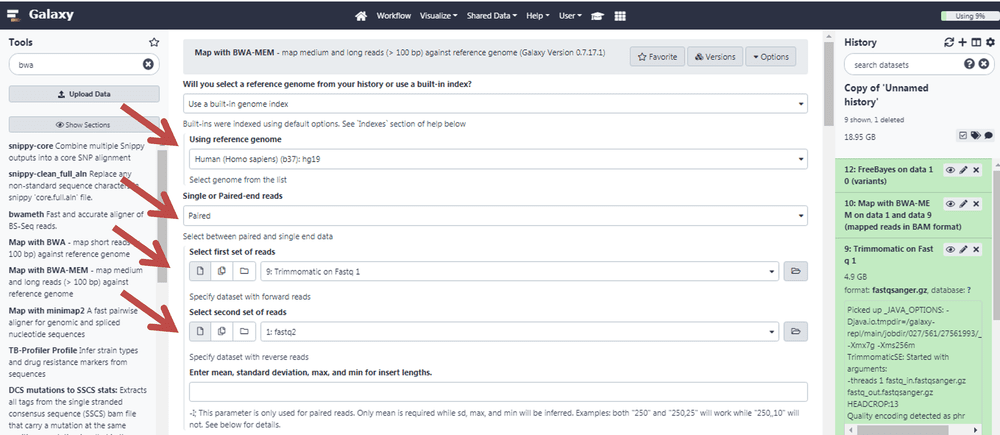1000x435 pixels.
Task: Create a new history with plus icon
Action: click(963, 42)
